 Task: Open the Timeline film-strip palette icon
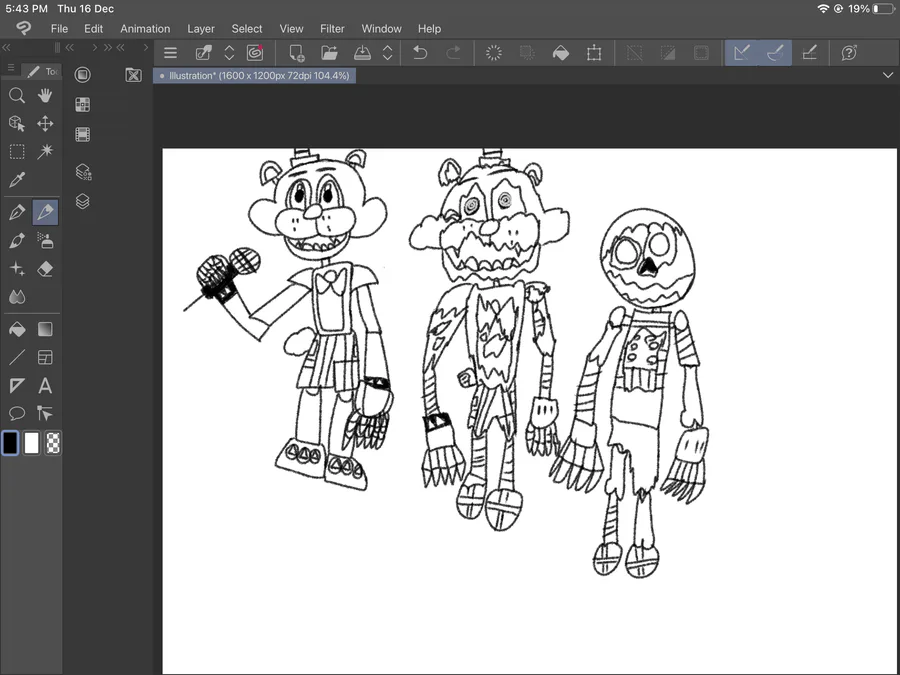(x=83, y=134)
